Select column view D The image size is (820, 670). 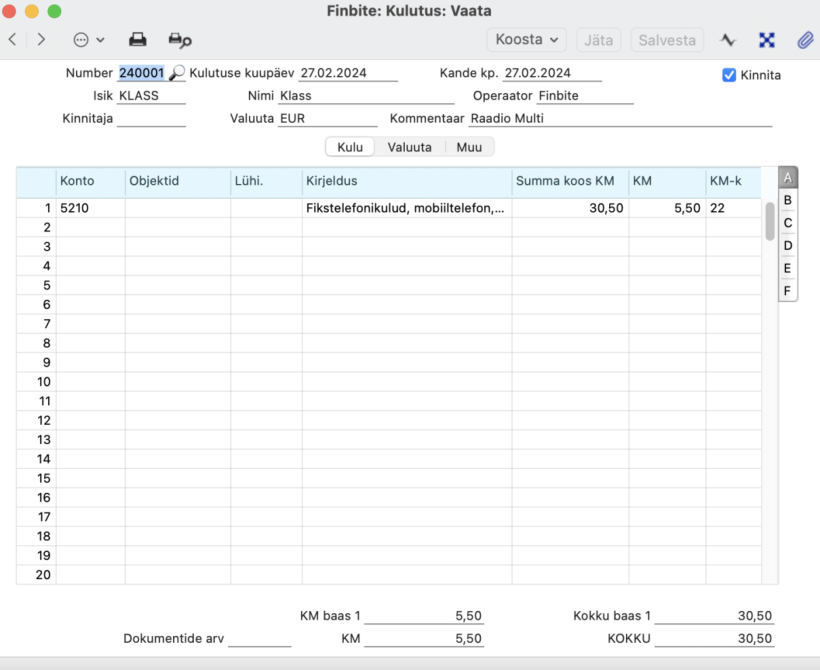click(x=788, y=245)
